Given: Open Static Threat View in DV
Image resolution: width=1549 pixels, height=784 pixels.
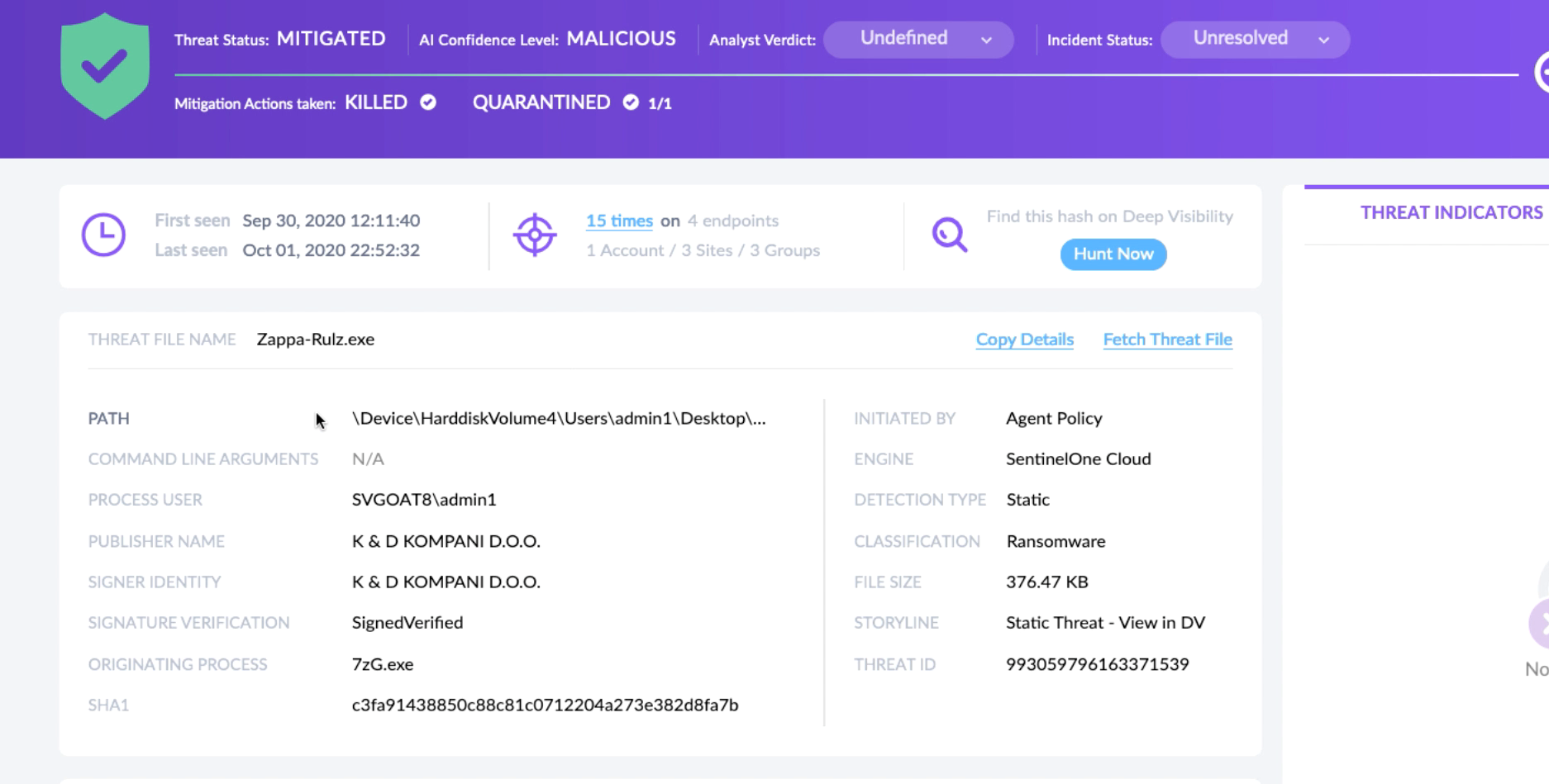Looking at the screenshot, I should (1105, 622).
